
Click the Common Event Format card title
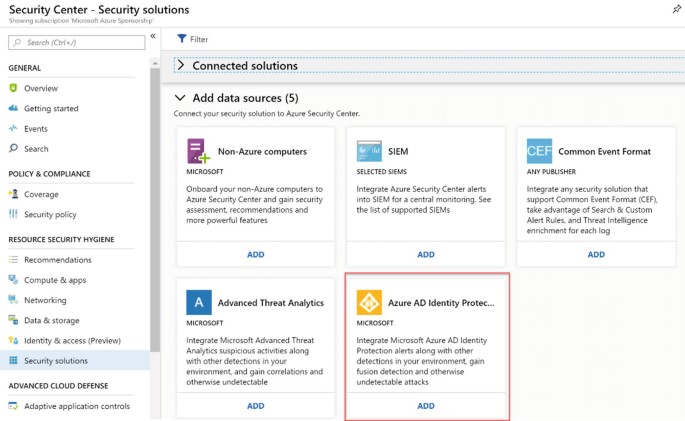[x=604, y=152]
